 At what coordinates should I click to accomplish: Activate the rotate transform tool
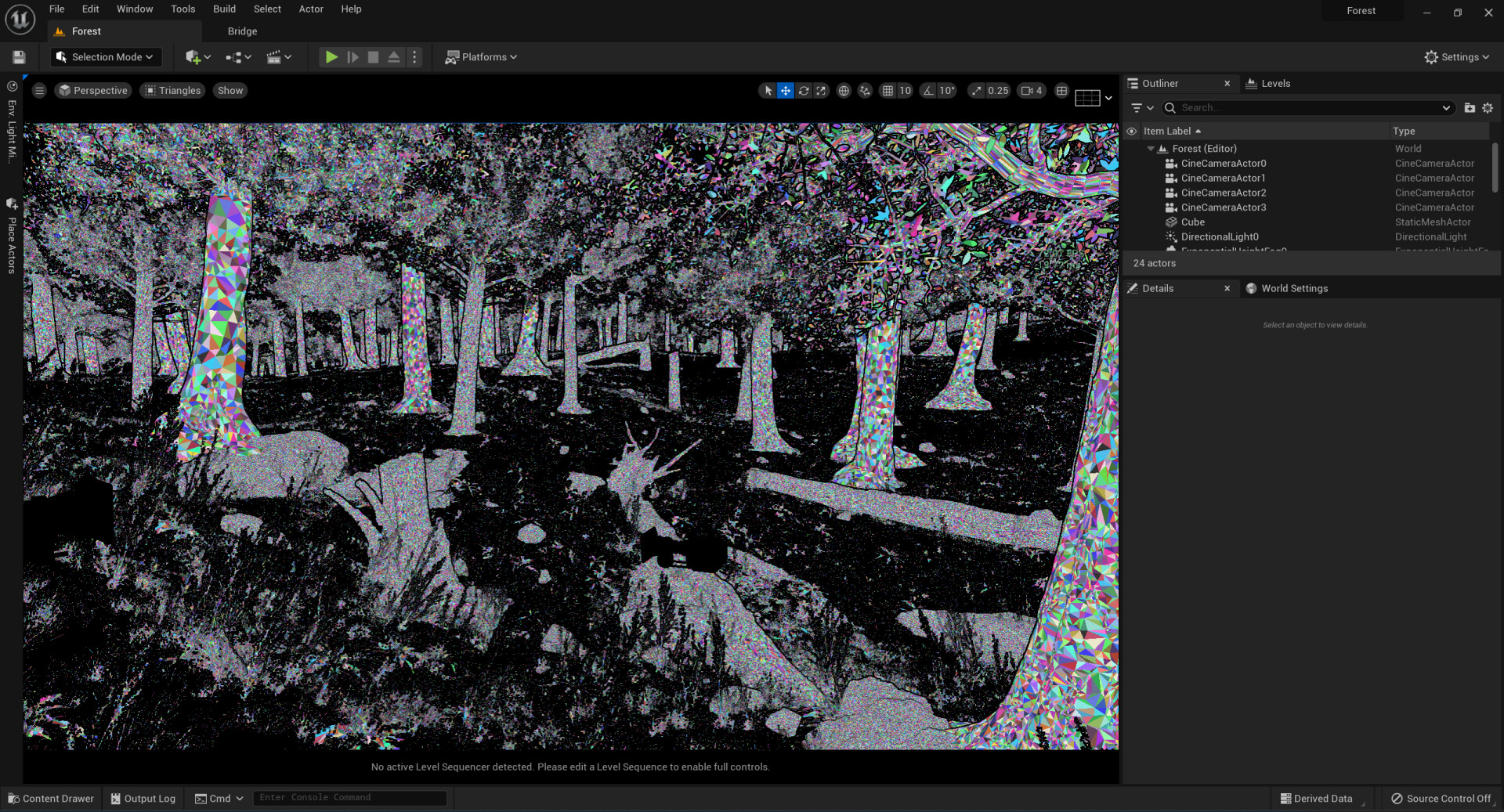click(803, 91)
